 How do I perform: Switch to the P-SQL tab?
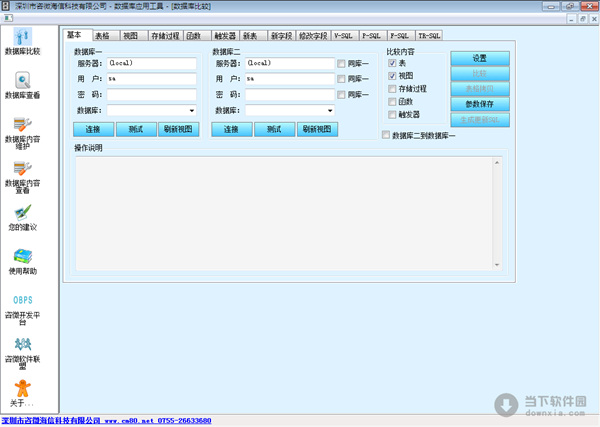[373, 36]
